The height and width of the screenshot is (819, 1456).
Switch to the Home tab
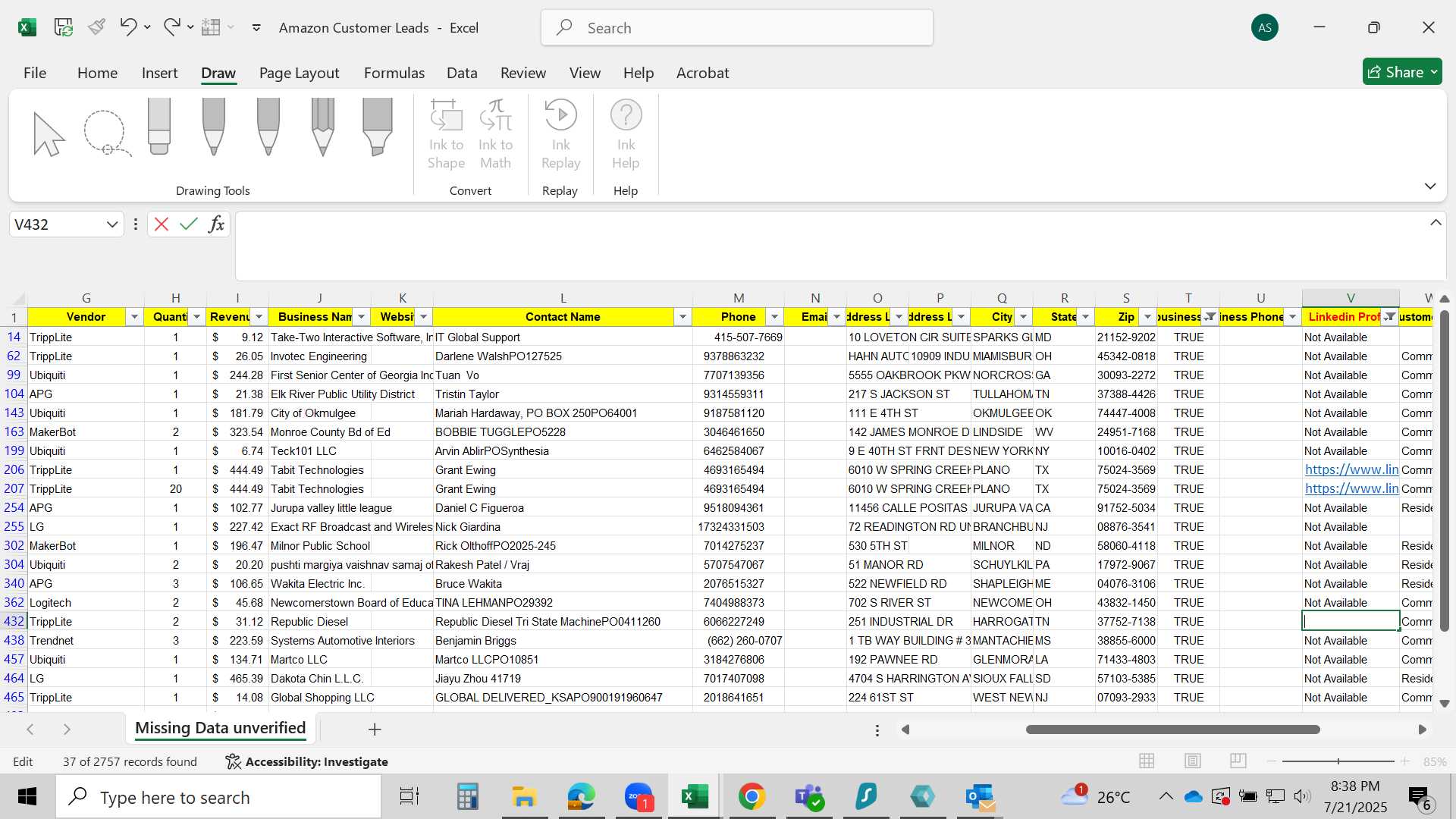click(x=97, y=73)
